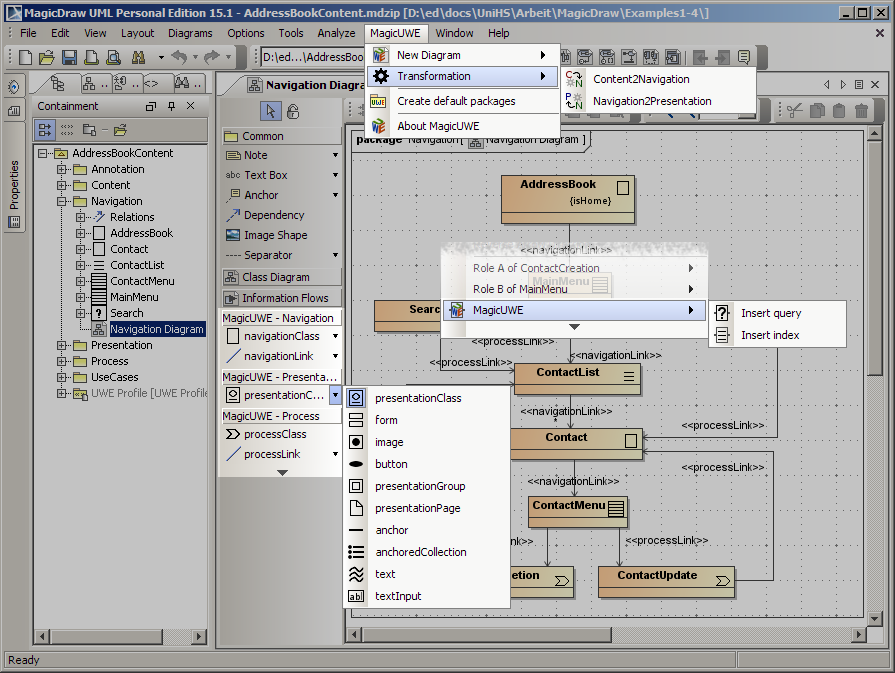895x673 pixels.
Task: Expand more palette items with bottom arrow
Action: point(282,473)
